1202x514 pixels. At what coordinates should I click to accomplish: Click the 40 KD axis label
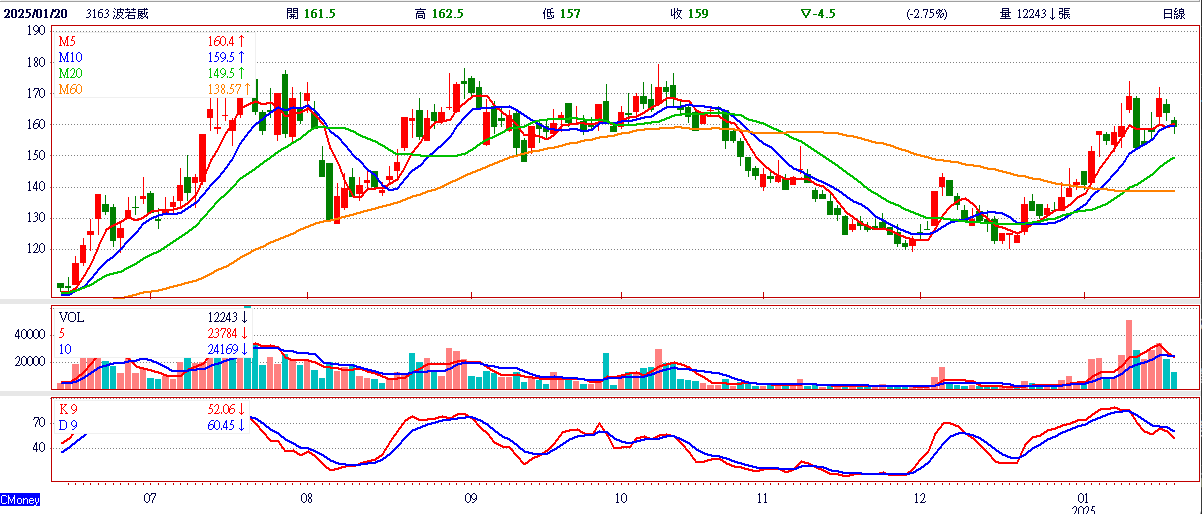pos(40,447)
